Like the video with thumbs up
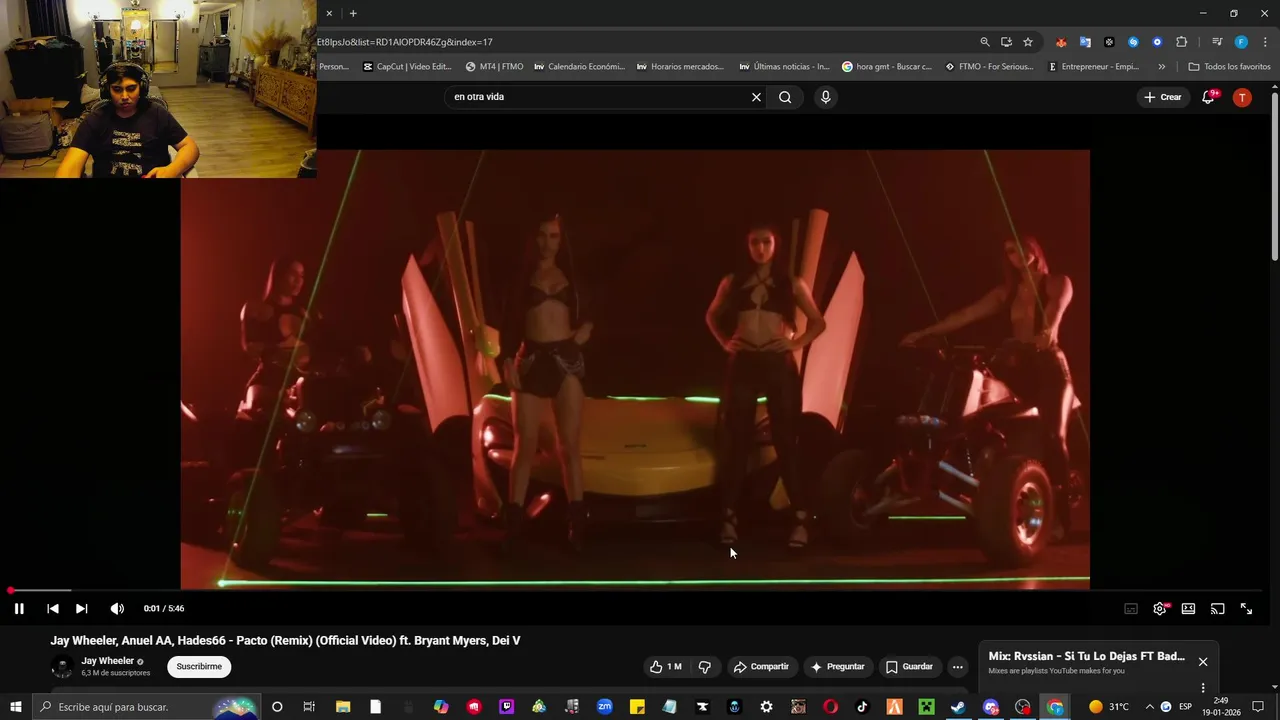 (x=666, y=667)
